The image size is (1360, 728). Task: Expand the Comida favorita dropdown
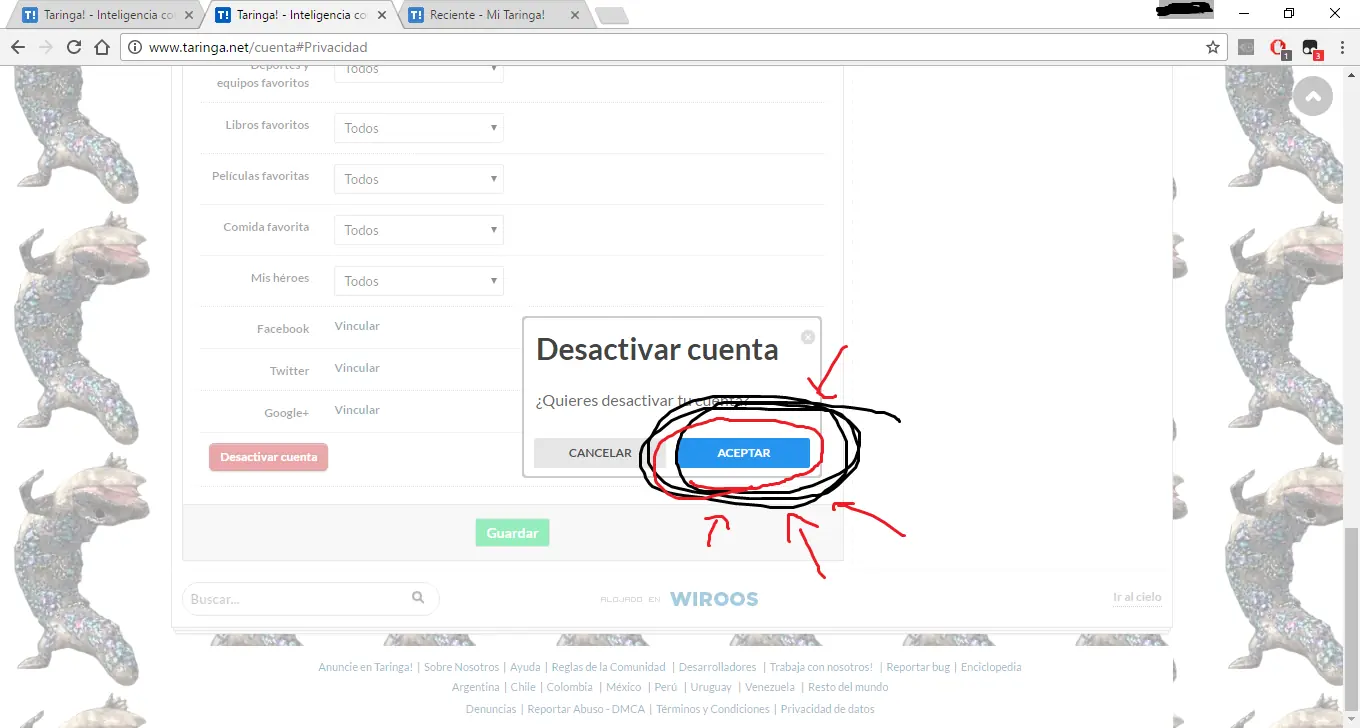tap(418, 230)
